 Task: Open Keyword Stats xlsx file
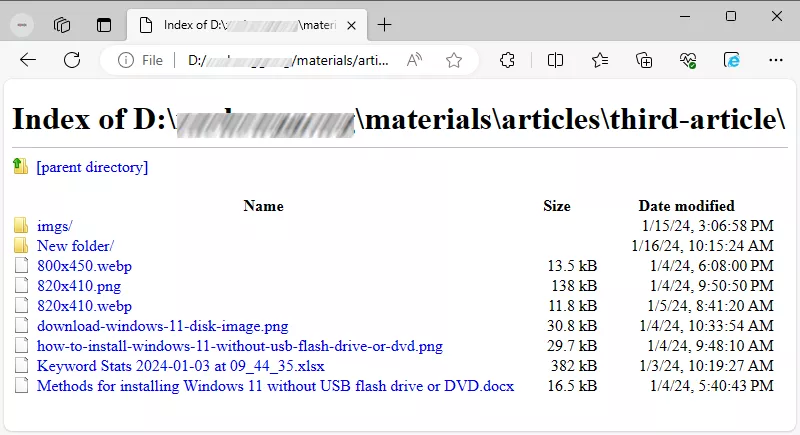coord(181,366)
